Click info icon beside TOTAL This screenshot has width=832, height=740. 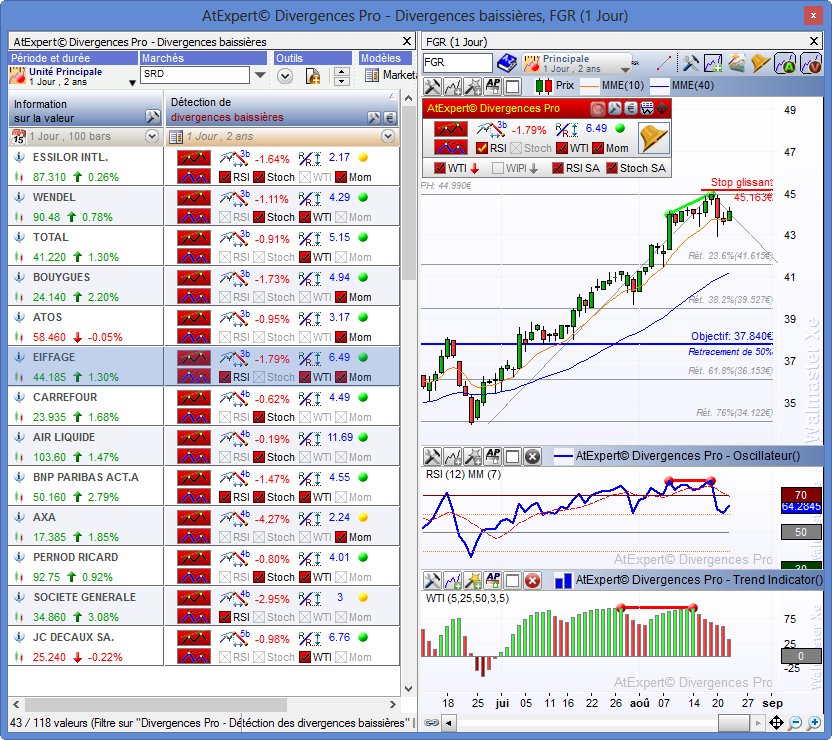pos(20,237)
